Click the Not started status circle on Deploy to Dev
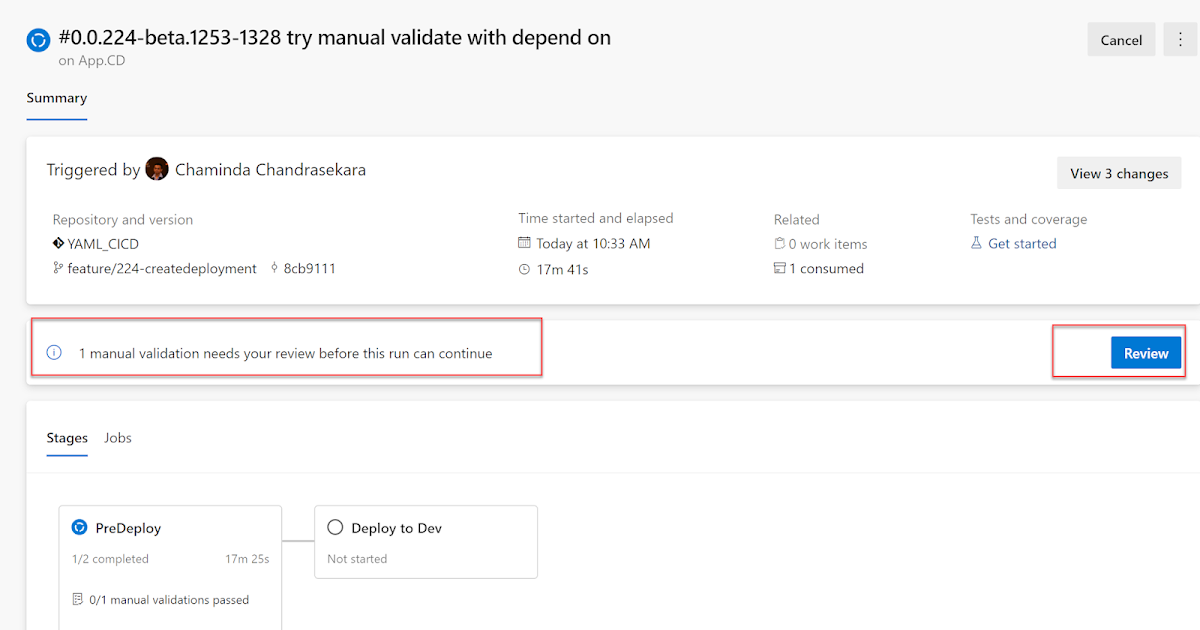 coord(334,527)
